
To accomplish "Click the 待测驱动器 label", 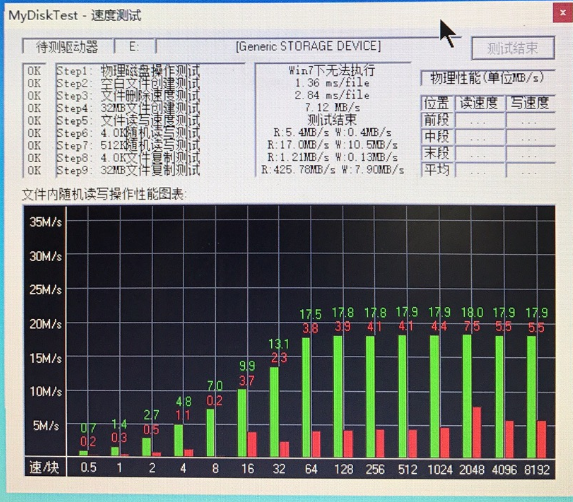I will (x=67, y=47).
